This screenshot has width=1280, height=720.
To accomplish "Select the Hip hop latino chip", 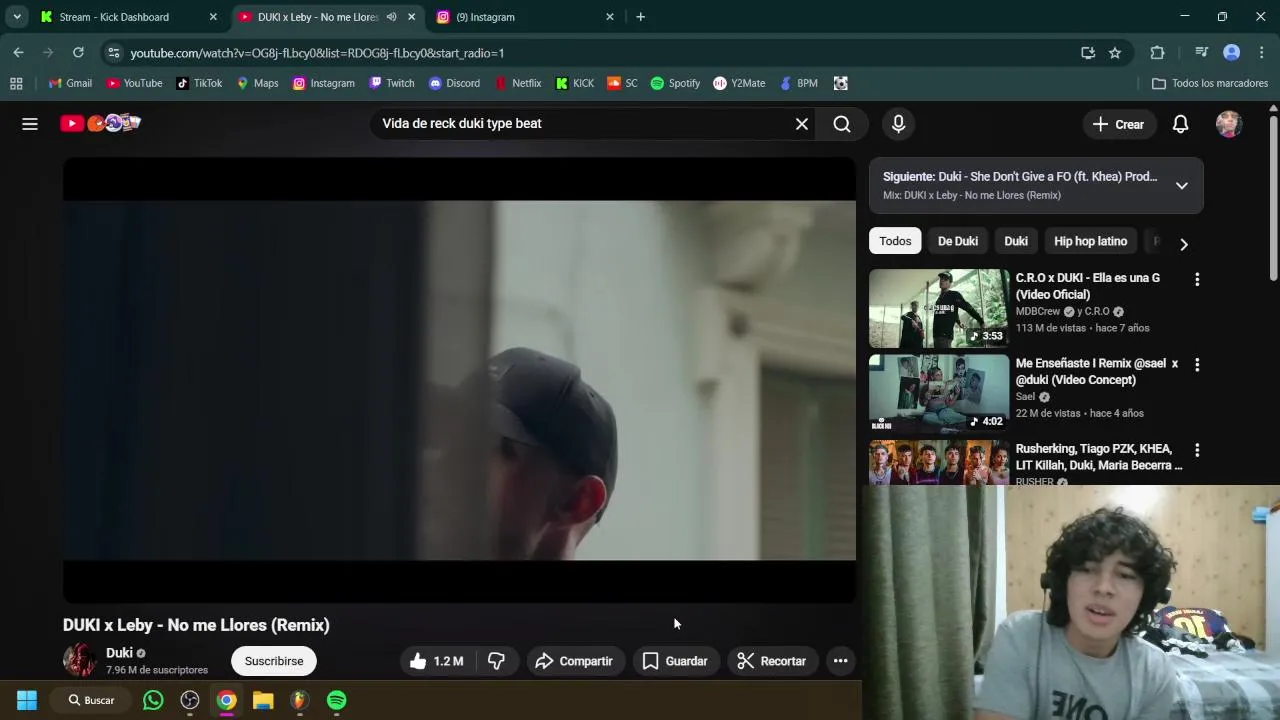I will tap(1090, 241).
